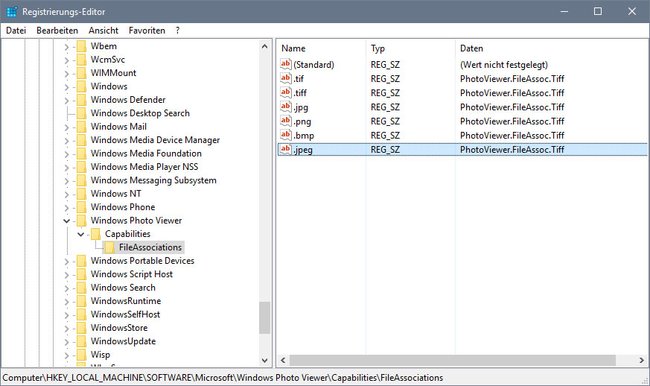The width and height of the screenshot is (650, 386).
Task: Click the folder icon of FileAssociations key
Action: click(110, 247)
